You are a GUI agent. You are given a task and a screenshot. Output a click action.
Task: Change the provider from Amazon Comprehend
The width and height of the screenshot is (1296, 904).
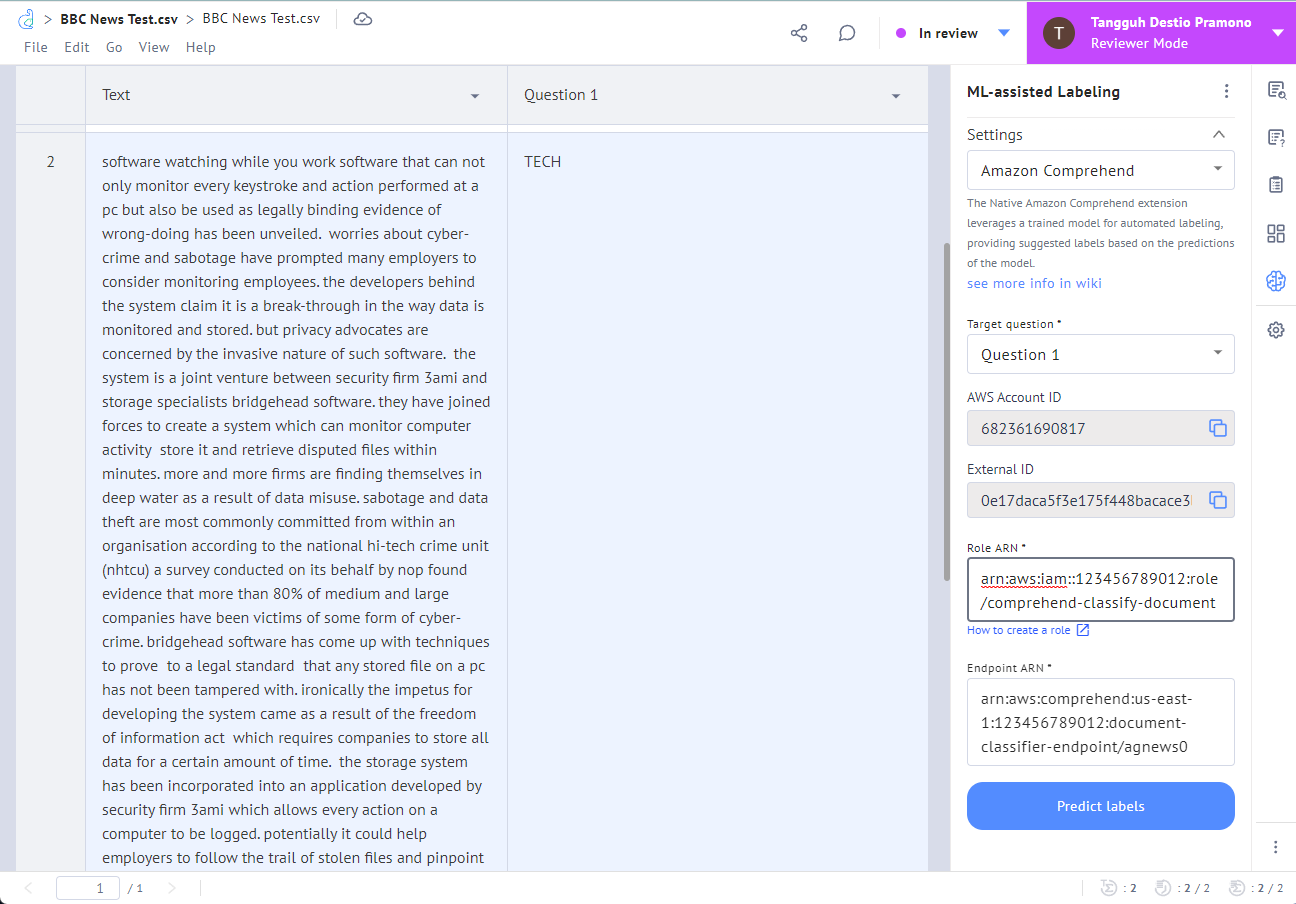click(x=1100, y=170)
